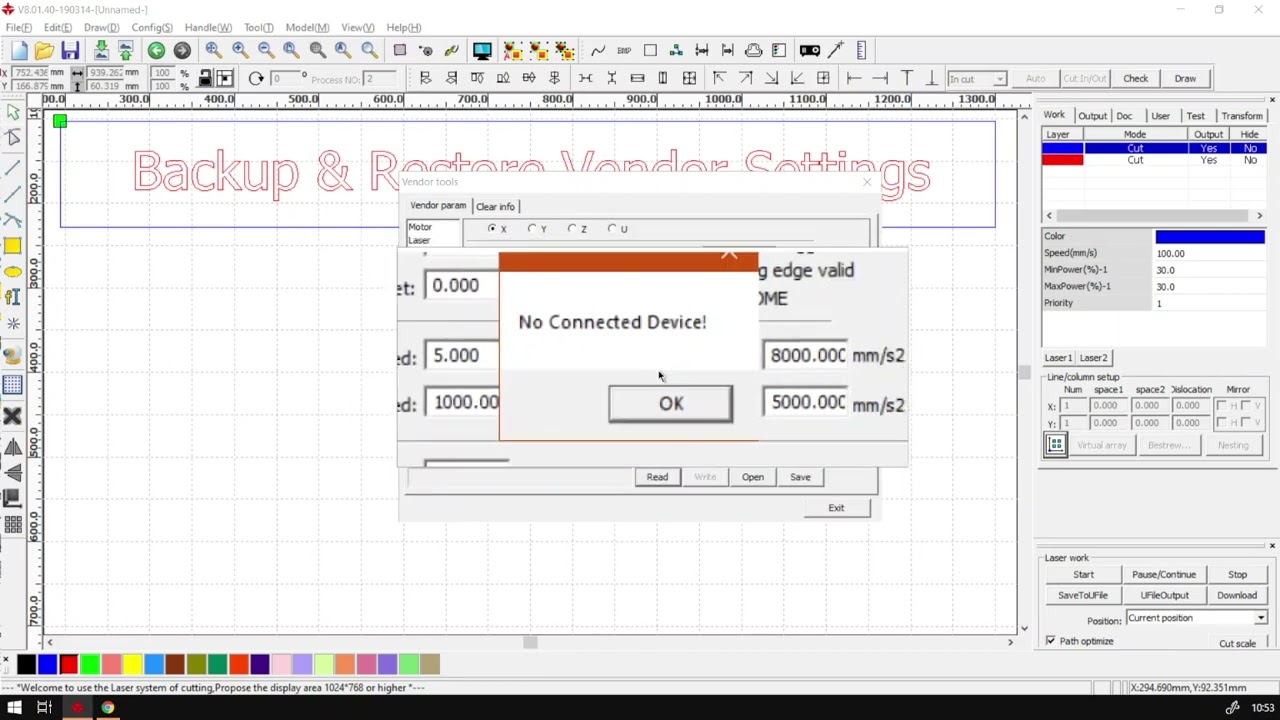The height and width of the screenshot is (720, 1280).
Task: Toggle the aspect ratio lock icon
Action: [x=205, y=78]
